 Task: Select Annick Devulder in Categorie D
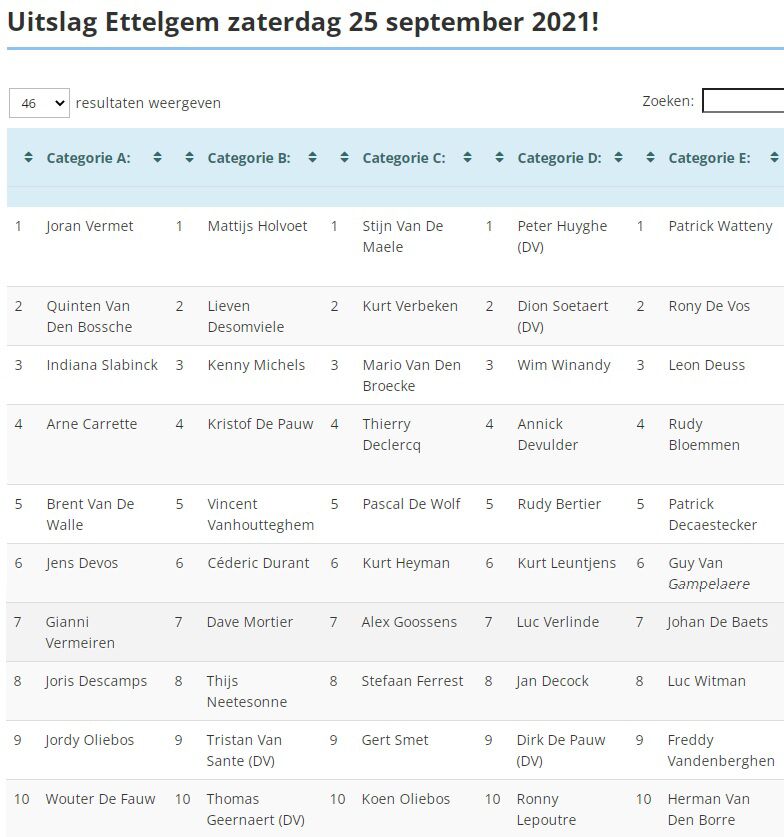click(548, 435)
